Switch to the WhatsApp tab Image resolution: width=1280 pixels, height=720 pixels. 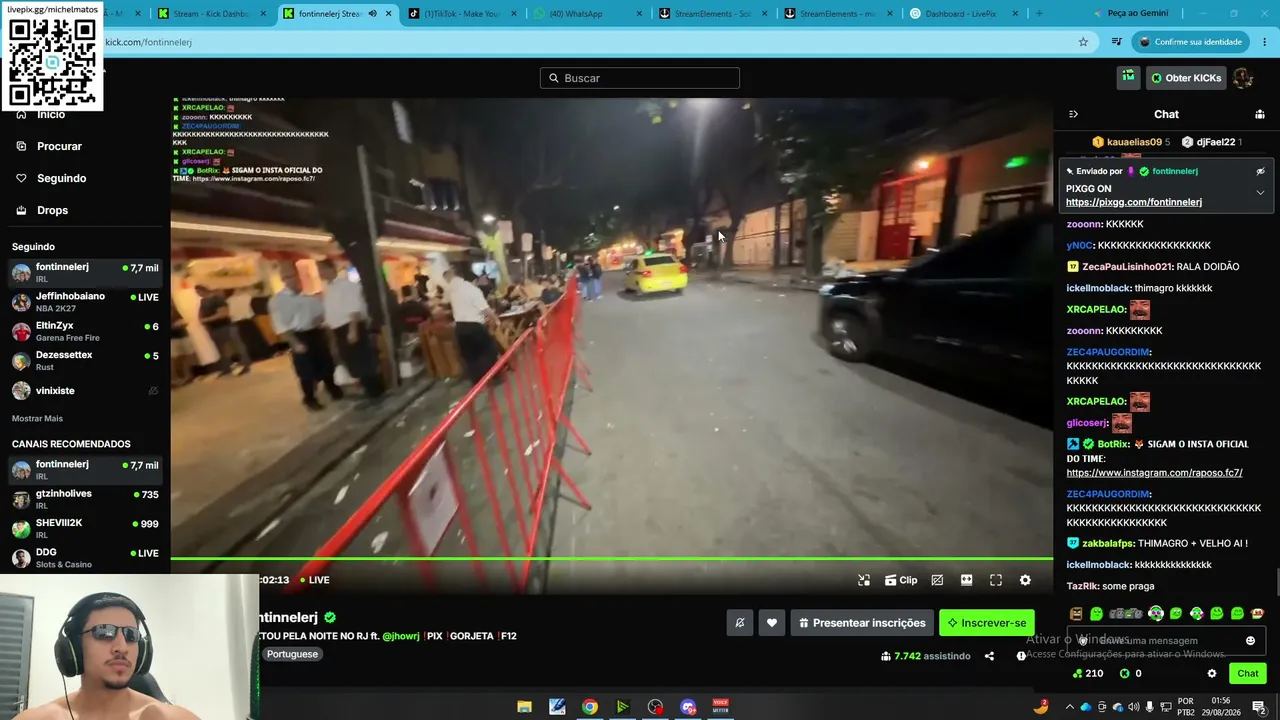click(x=587, y=14)
